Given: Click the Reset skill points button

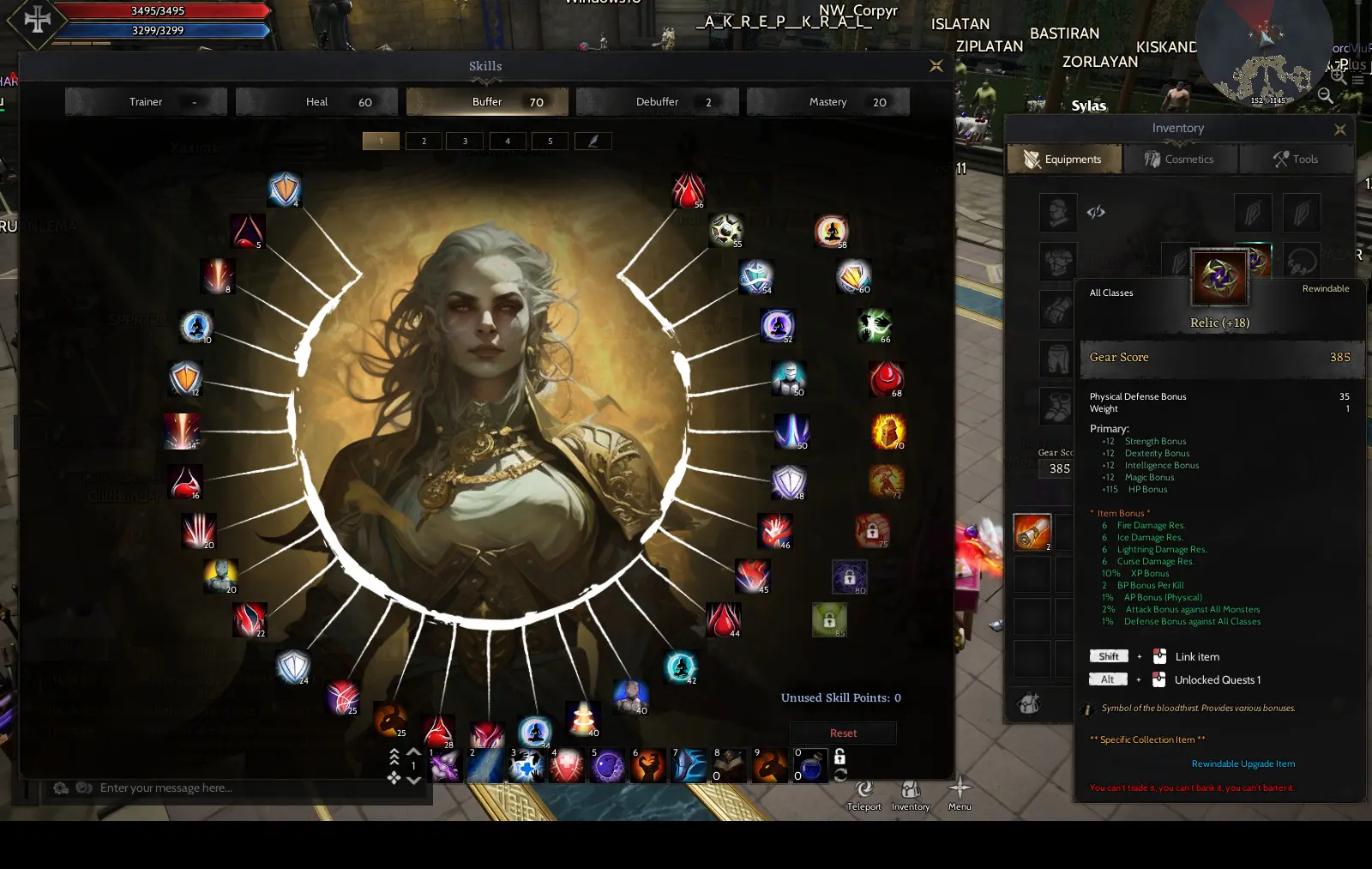Looking at the screenshot, I should coord(843,733).
